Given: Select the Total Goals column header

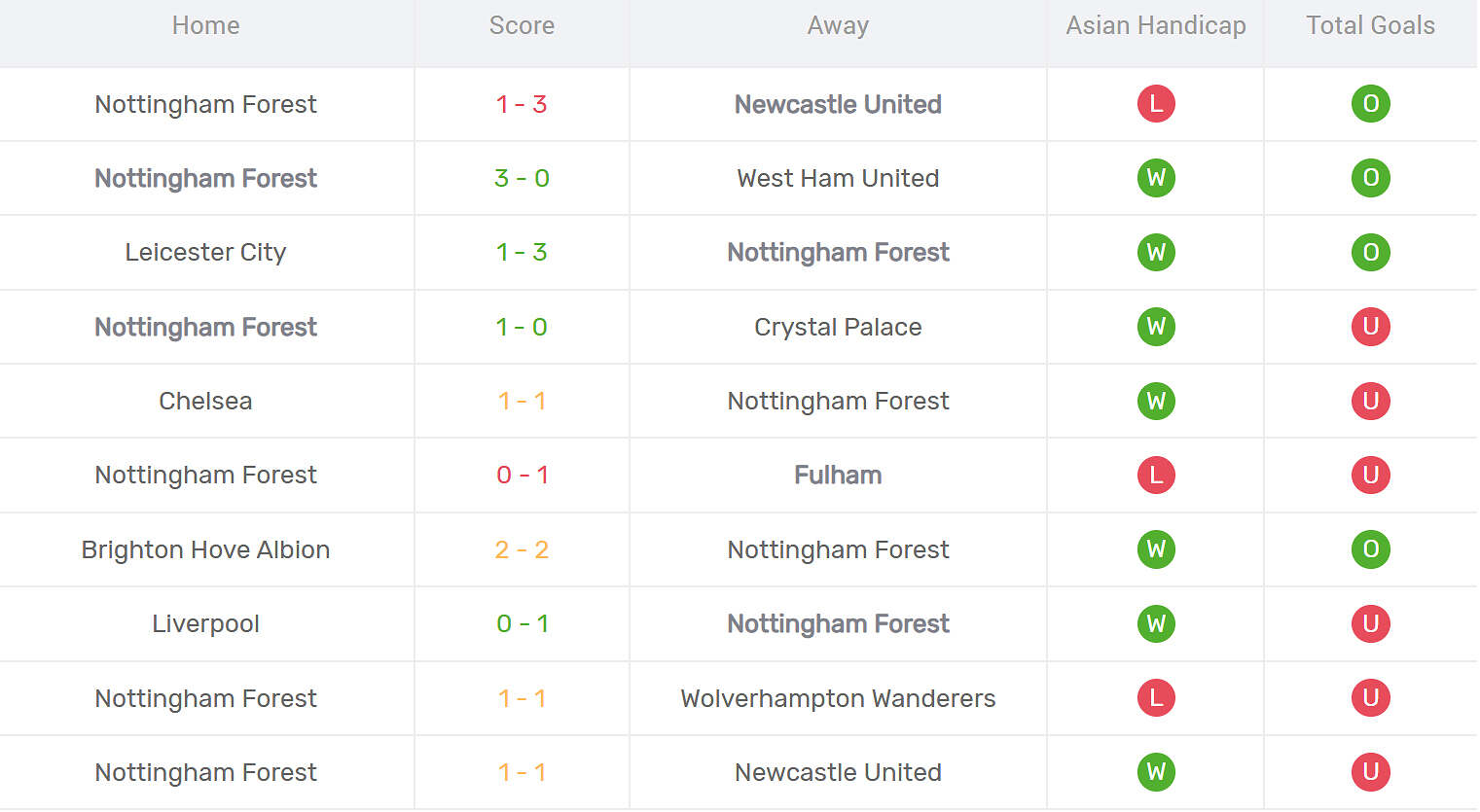Looking at the screenshot, I should [1370, 26].
